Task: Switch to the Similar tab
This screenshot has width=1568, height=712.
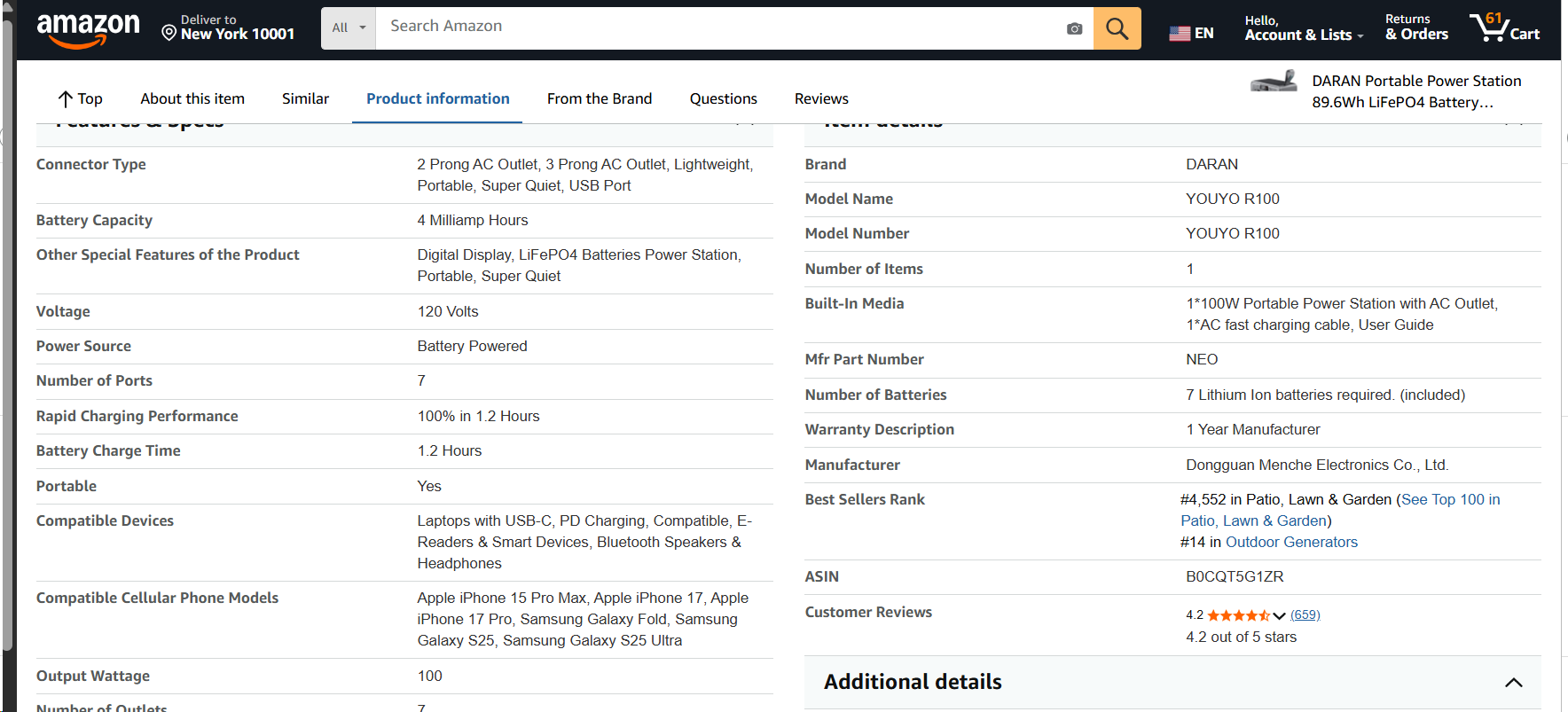Action: coord(305,98)
